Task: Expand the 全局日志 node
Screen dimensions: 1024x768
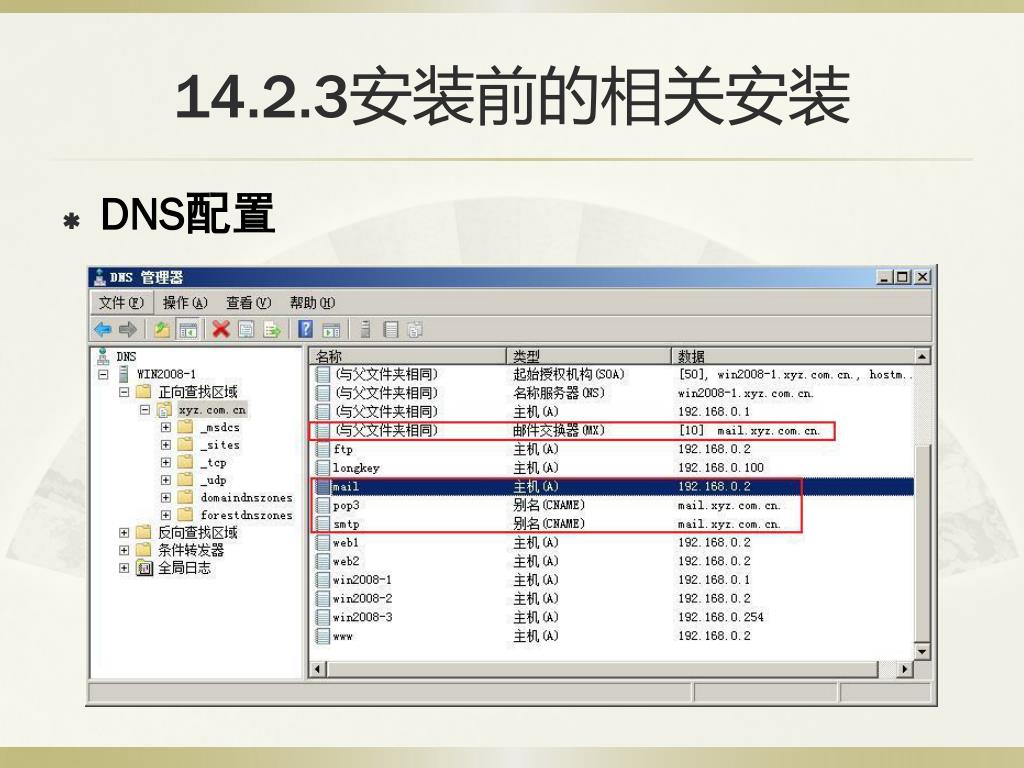Action: [124, 568]
